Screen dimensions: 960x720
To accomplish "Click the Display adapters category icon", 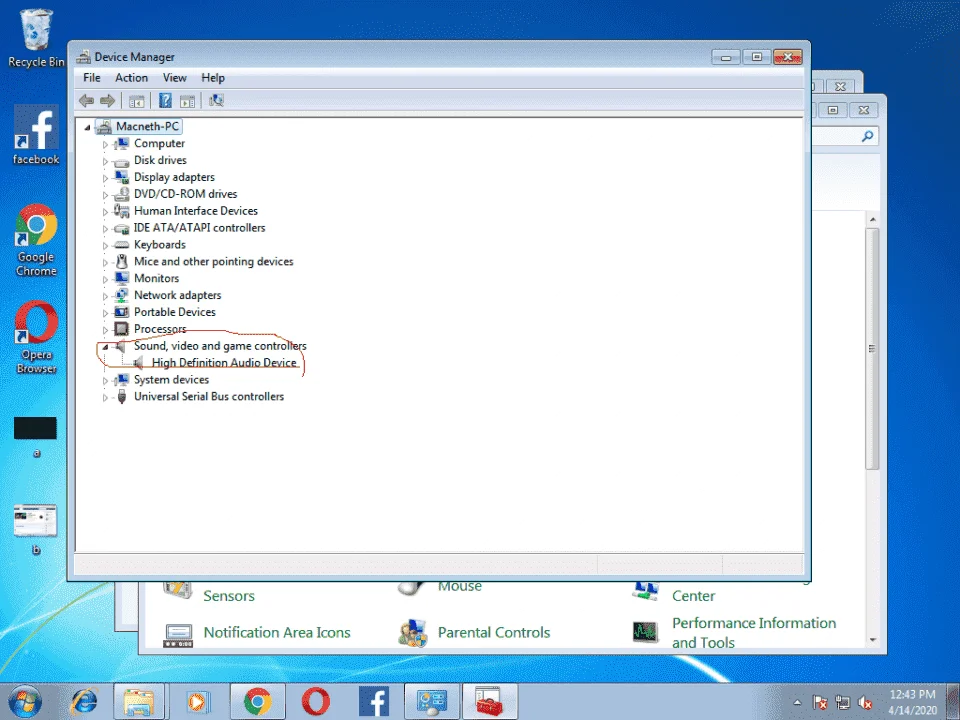I will [121, 178].
